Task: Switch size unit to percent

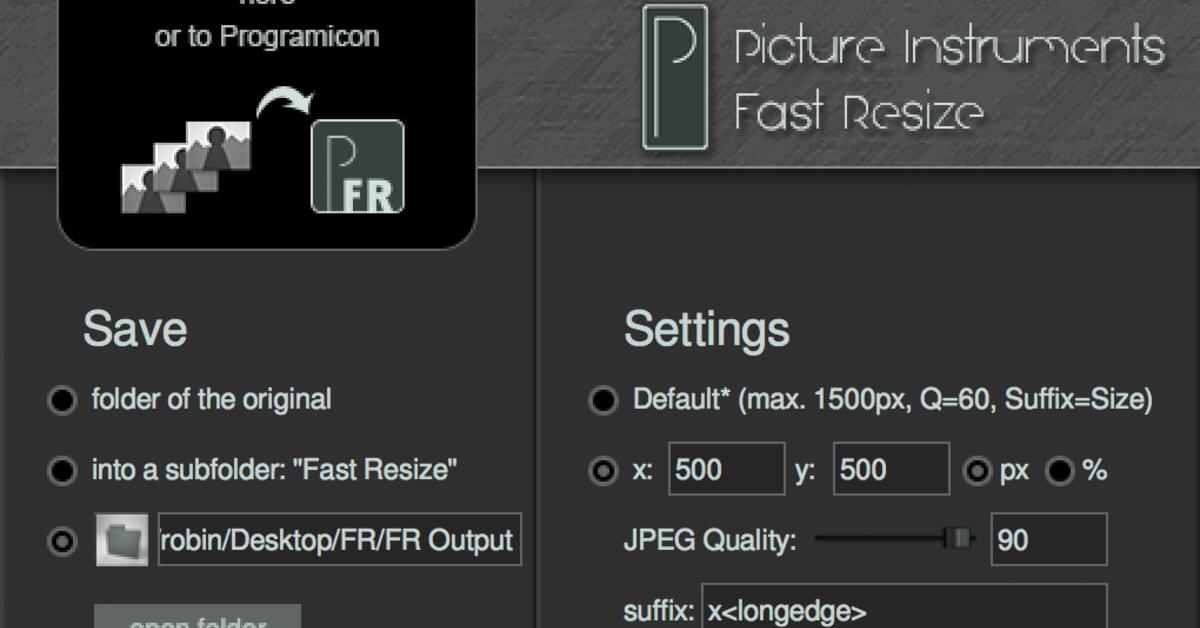Action: (1060, 471)
